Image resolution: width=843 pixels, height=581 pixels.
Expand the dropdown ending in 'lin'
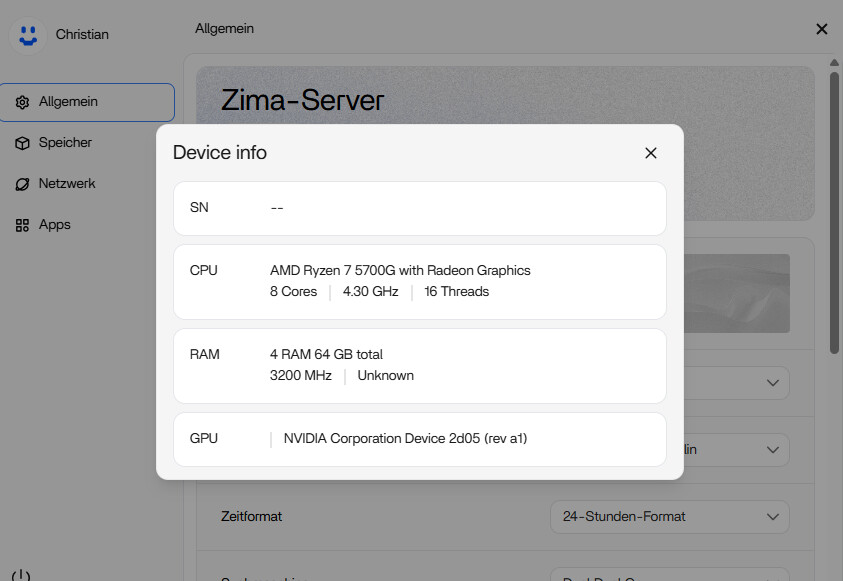click(738, 450)
